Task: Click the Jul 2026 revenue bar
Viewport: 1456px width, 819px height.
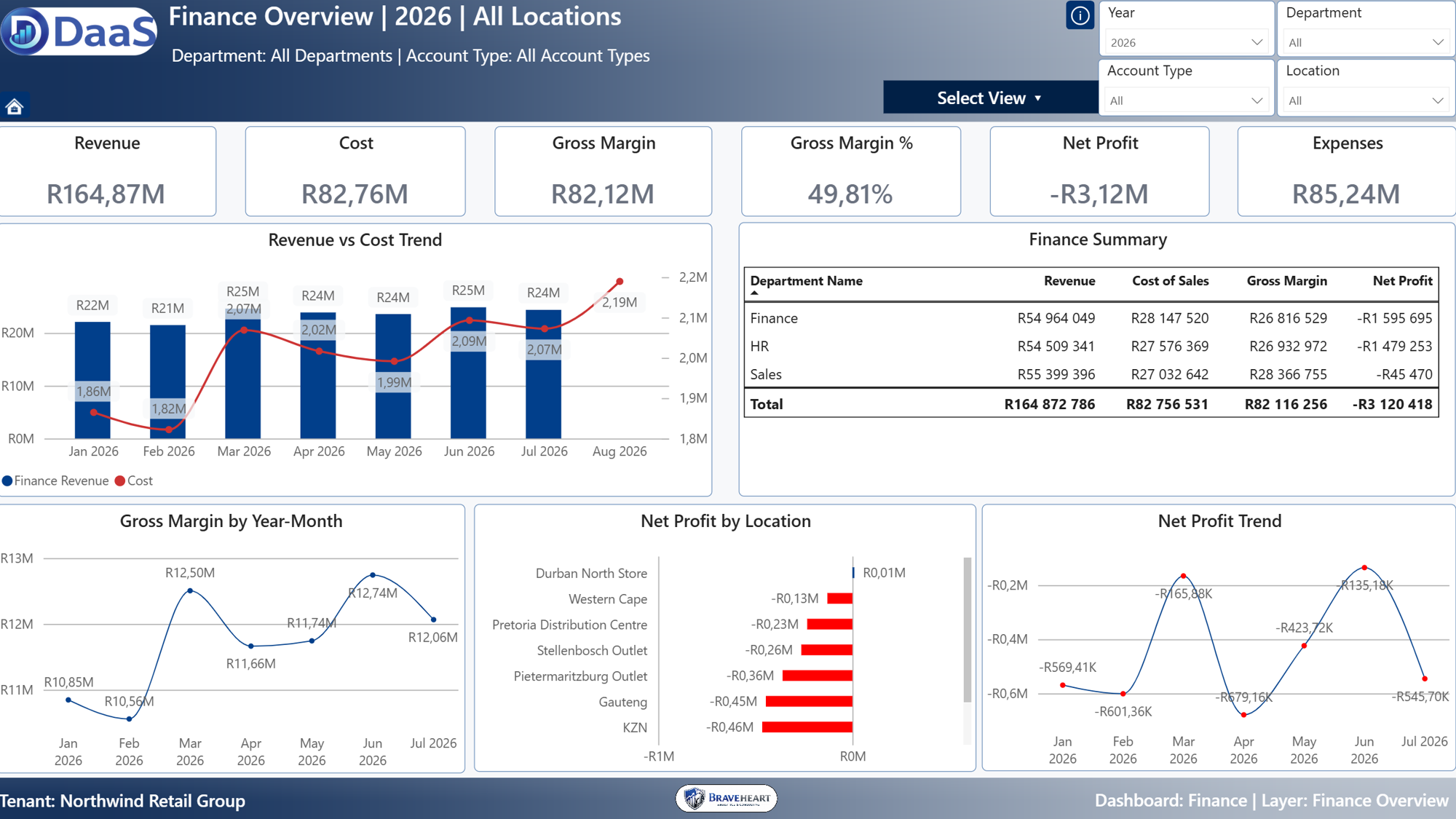Action: [x=544, y=374]
